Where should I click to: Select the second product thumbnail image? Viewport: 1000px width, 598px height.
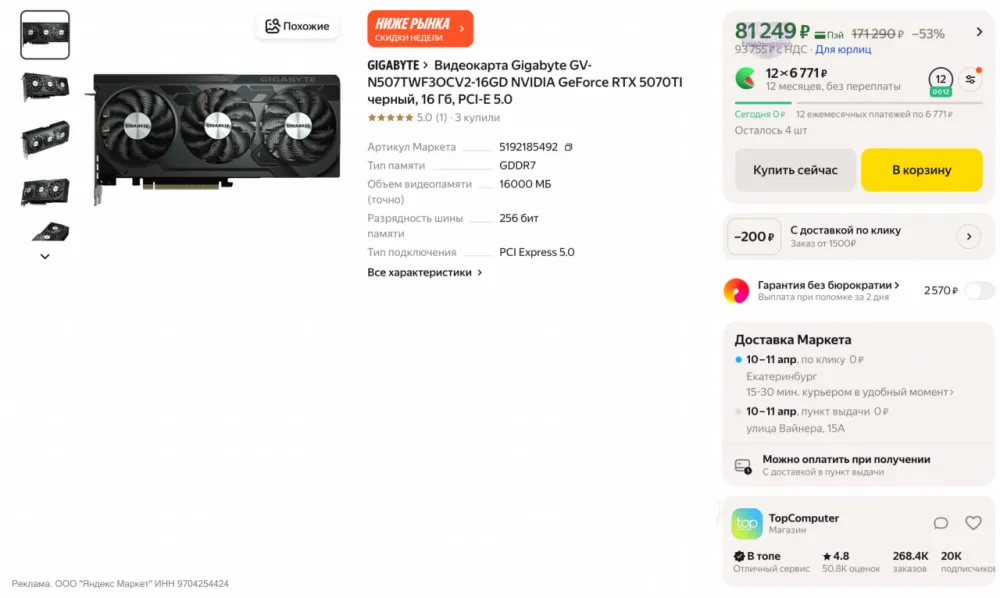pos(45,88)
